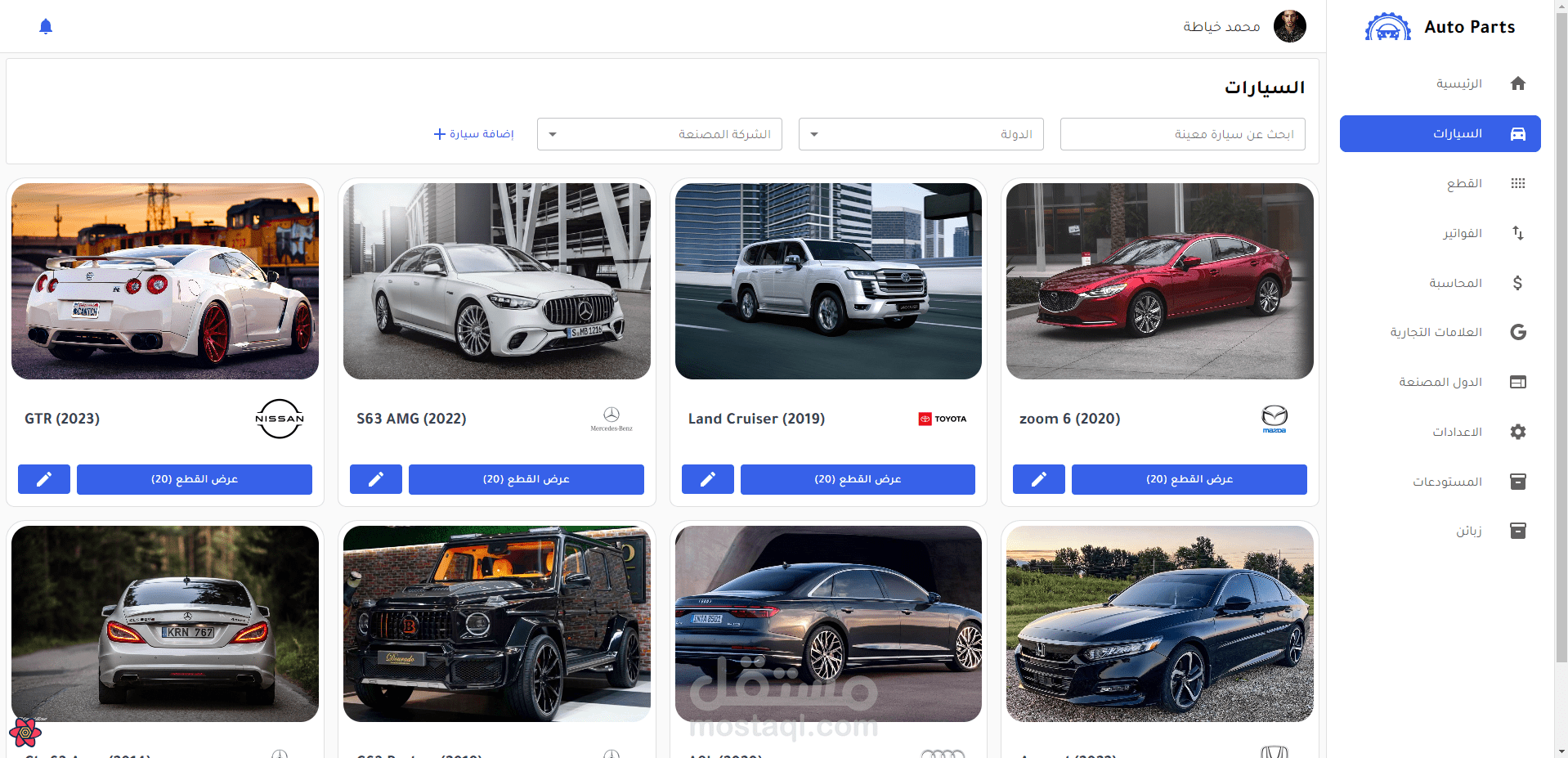
Task: Click the card icon for الدول المصنعة
Action: point(1518,382)
